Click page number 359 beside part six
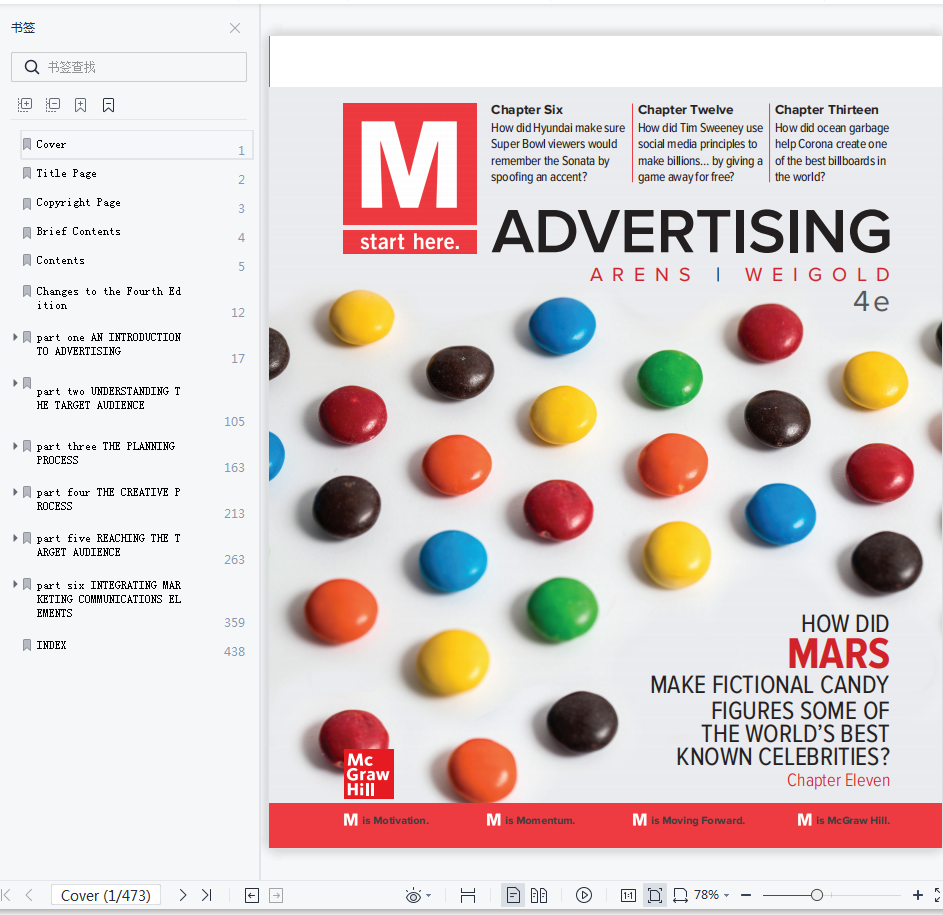Viewport: 943px width, 915px height. 235,623
